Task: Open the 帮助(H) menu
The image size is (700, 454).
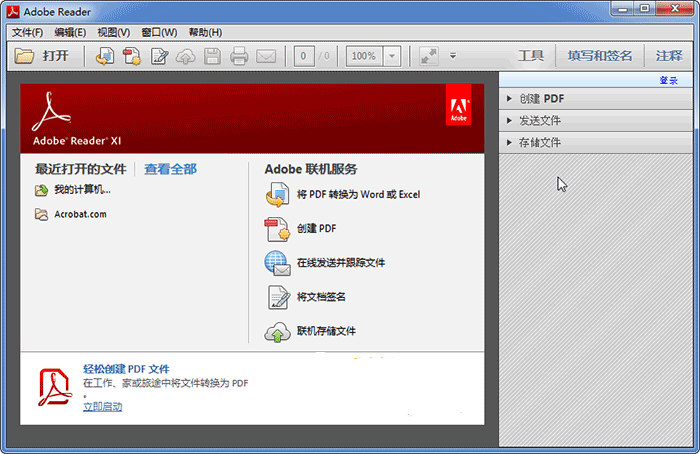Action: pyautogui.click(x=205, y=33)
